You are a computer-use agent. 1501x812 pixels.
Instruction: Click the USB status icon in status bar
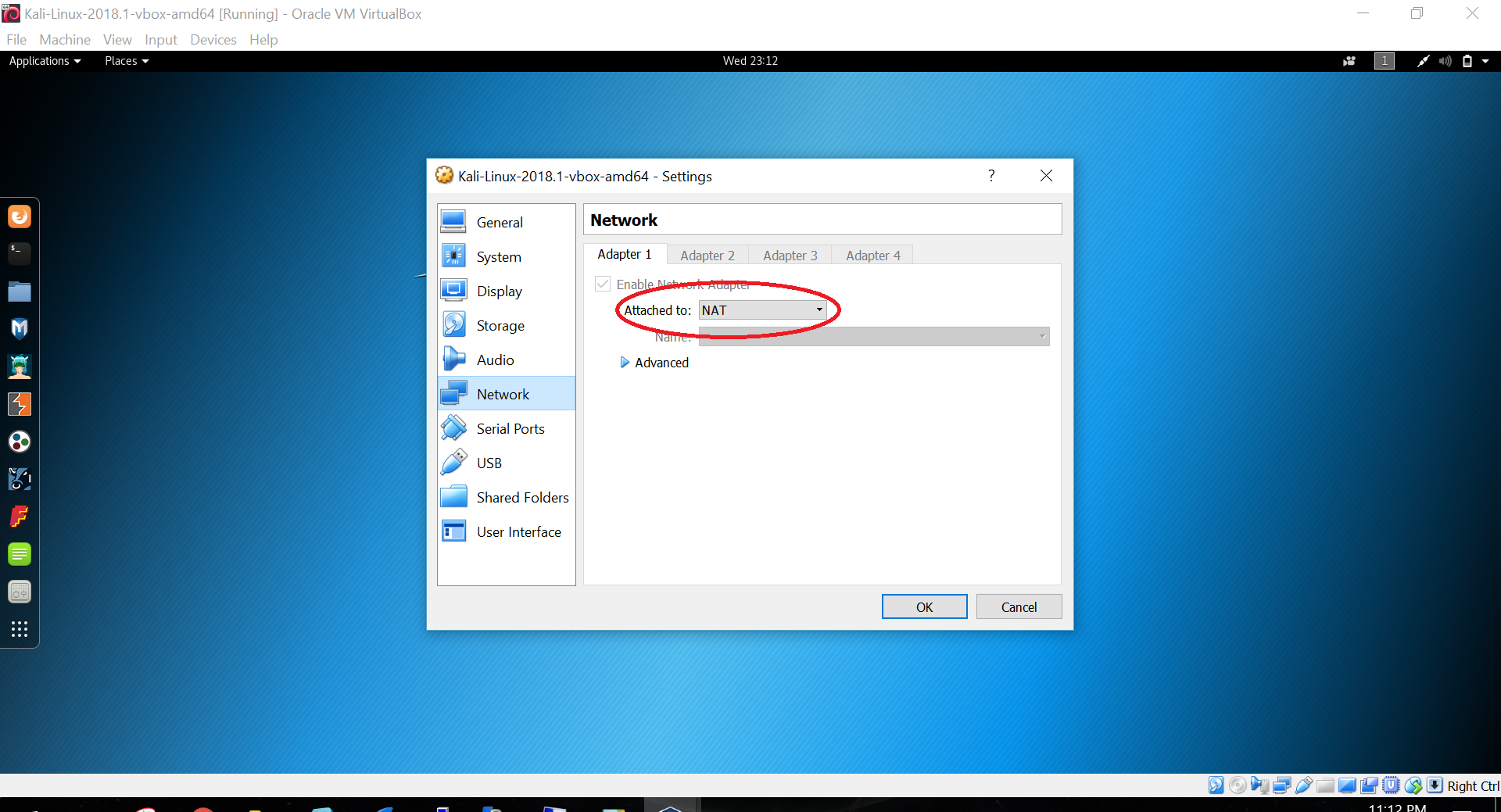click(1303, 785)
